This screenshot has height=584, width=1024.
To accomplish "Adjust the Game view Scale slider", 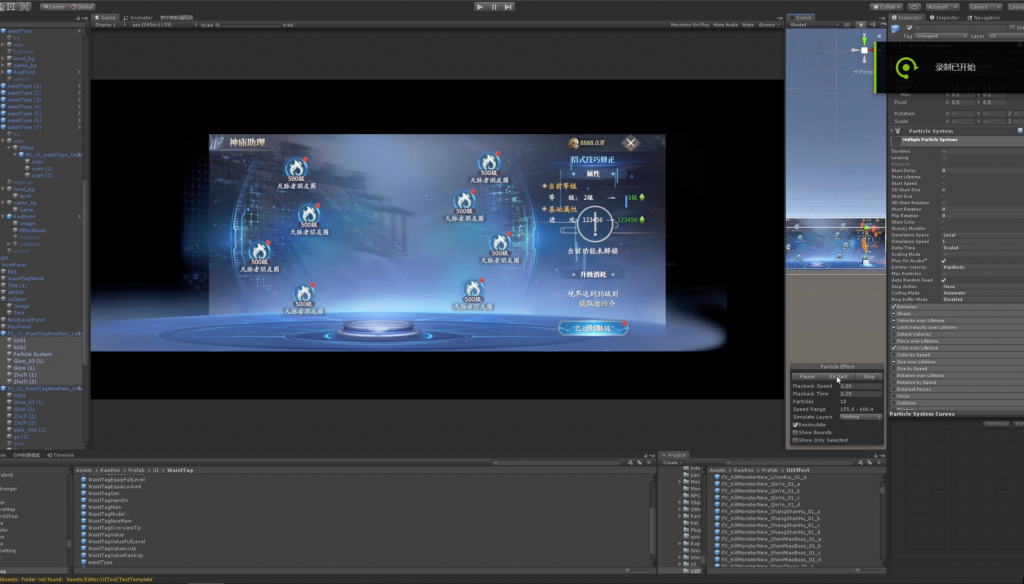I will [247, 25].
